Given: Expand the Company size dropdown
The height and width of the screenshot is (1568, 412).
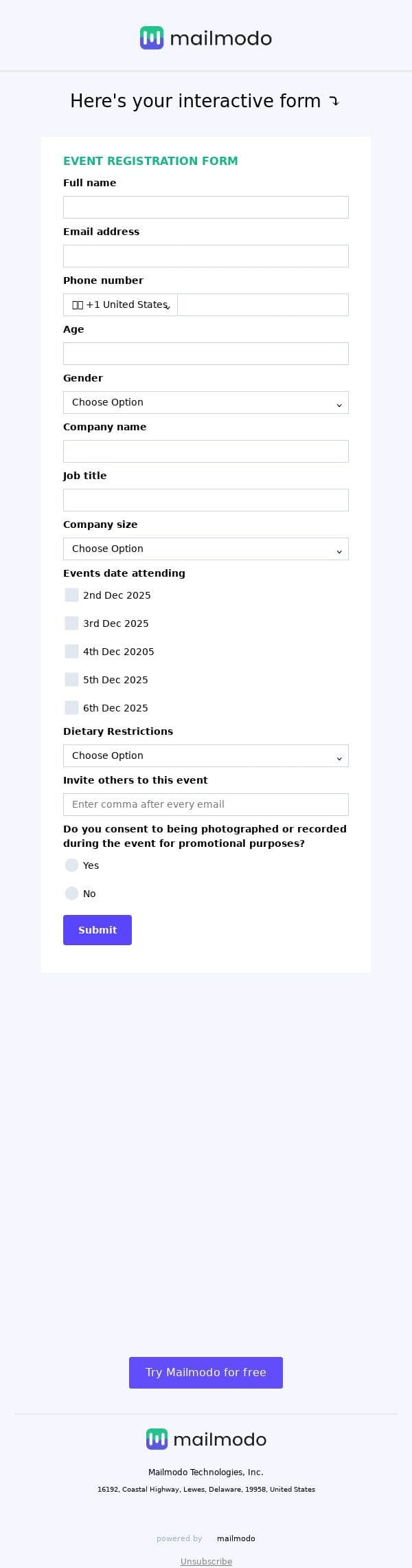Looking at the screenshot, I should (206, 549).
